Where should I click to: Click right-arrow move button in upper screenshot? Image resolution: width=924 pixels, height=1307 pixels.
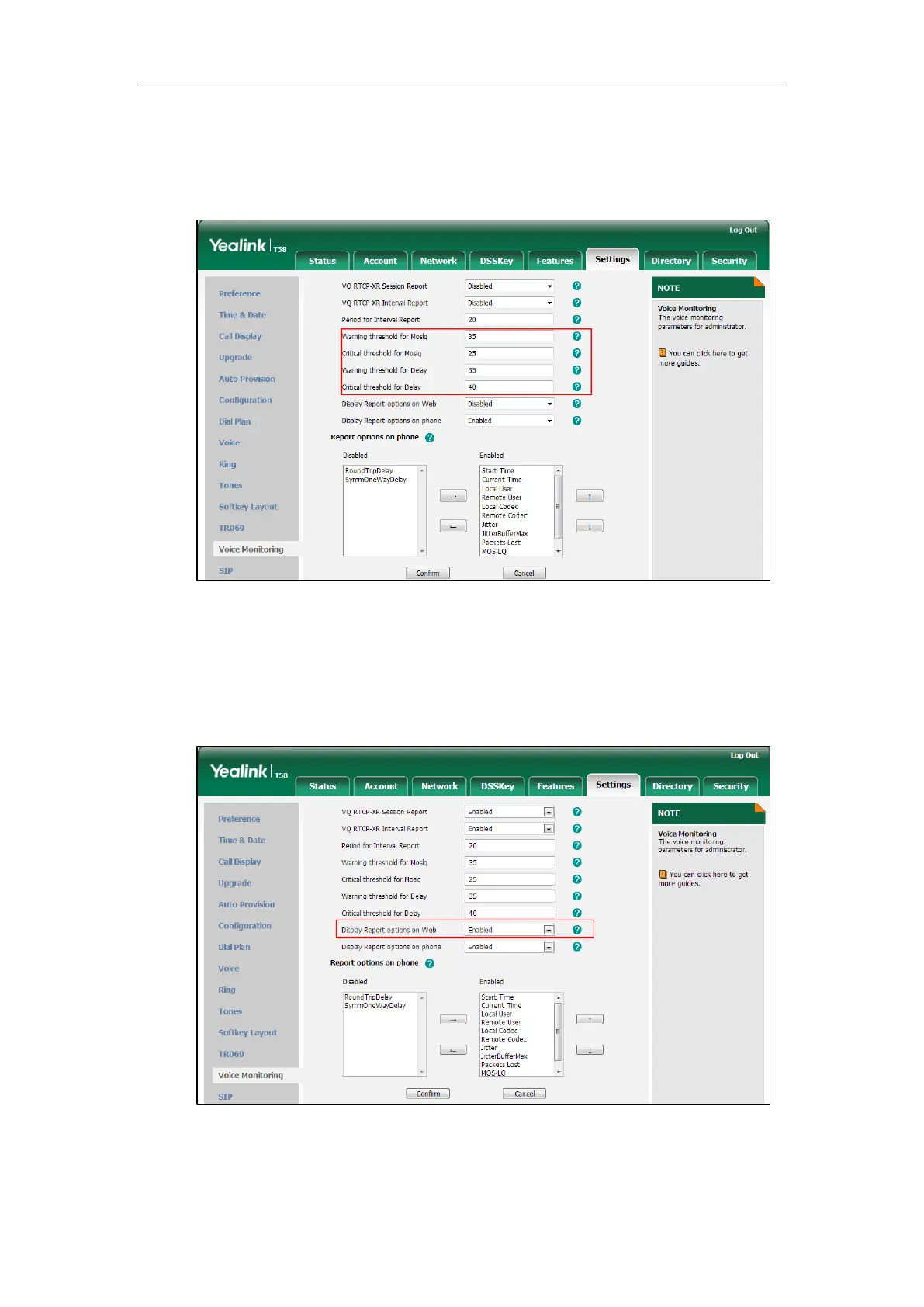coord(453,496)
